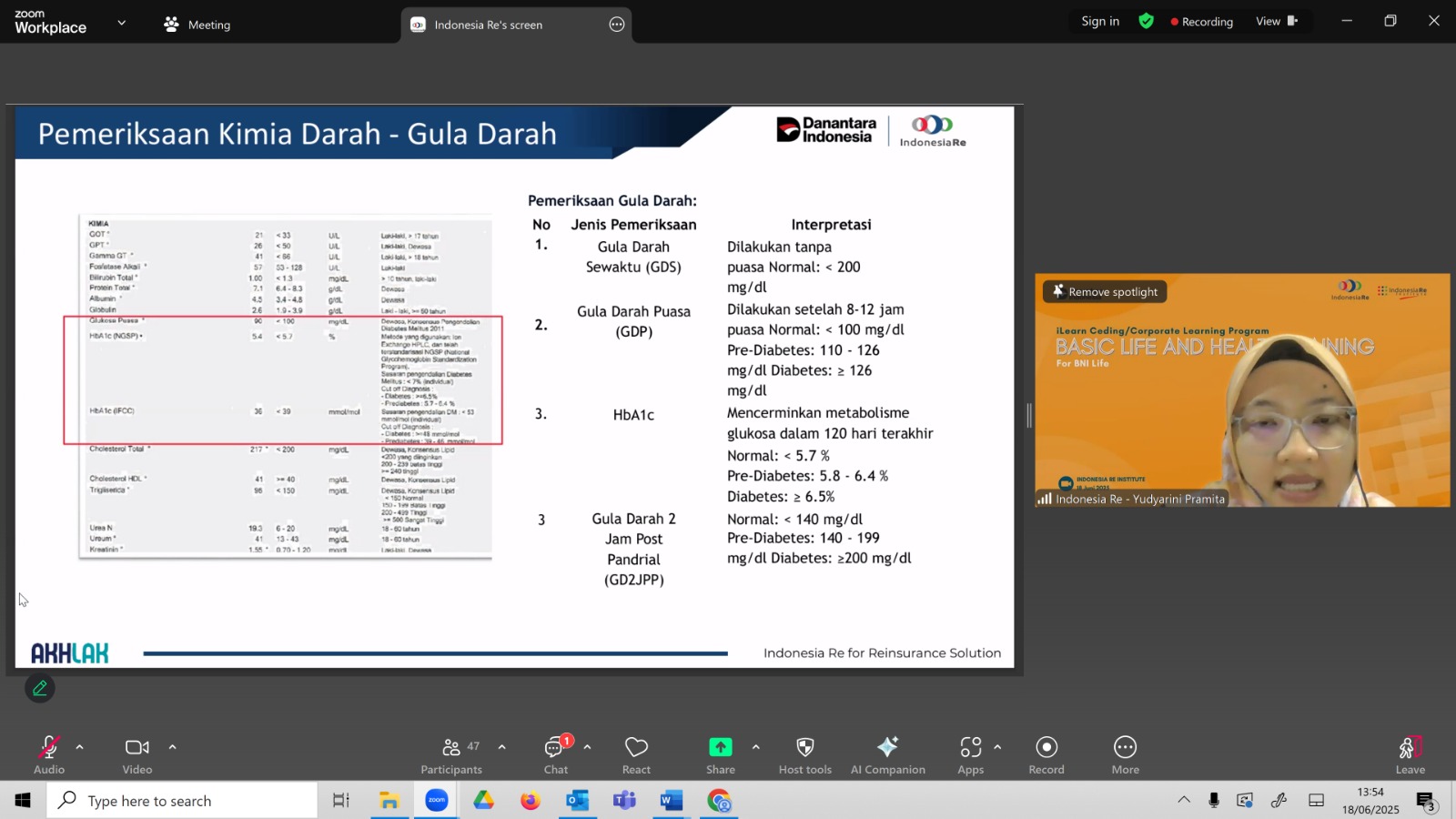This screenshot has height=819, width=1456.
Task: Click the tray microphone icon
Action: point(1213,800)
